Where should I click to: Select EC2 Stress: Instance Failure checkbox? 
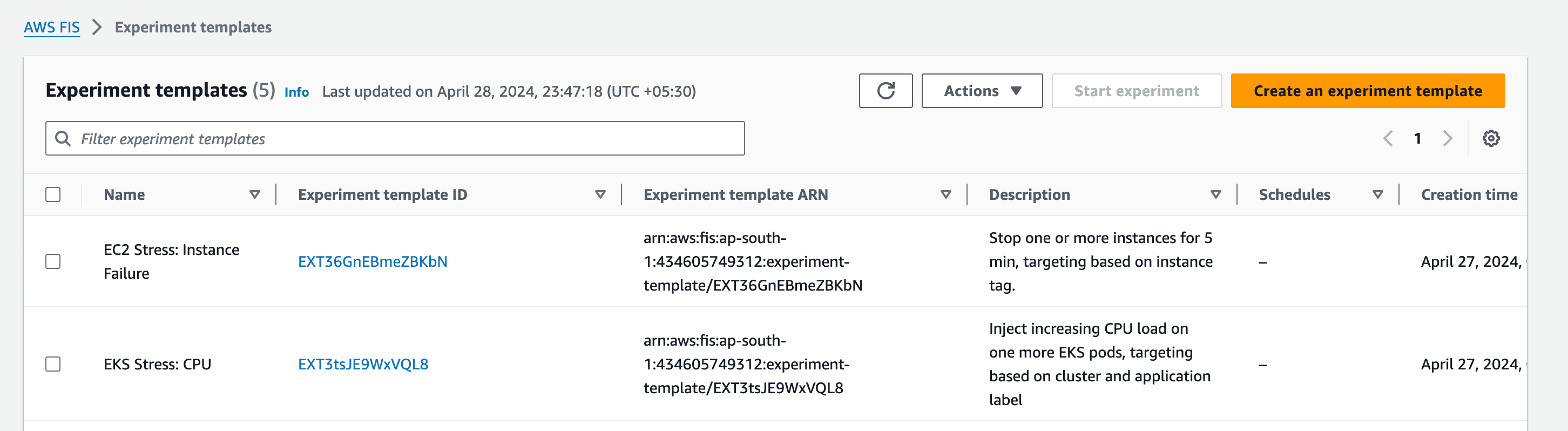point(53,261)
